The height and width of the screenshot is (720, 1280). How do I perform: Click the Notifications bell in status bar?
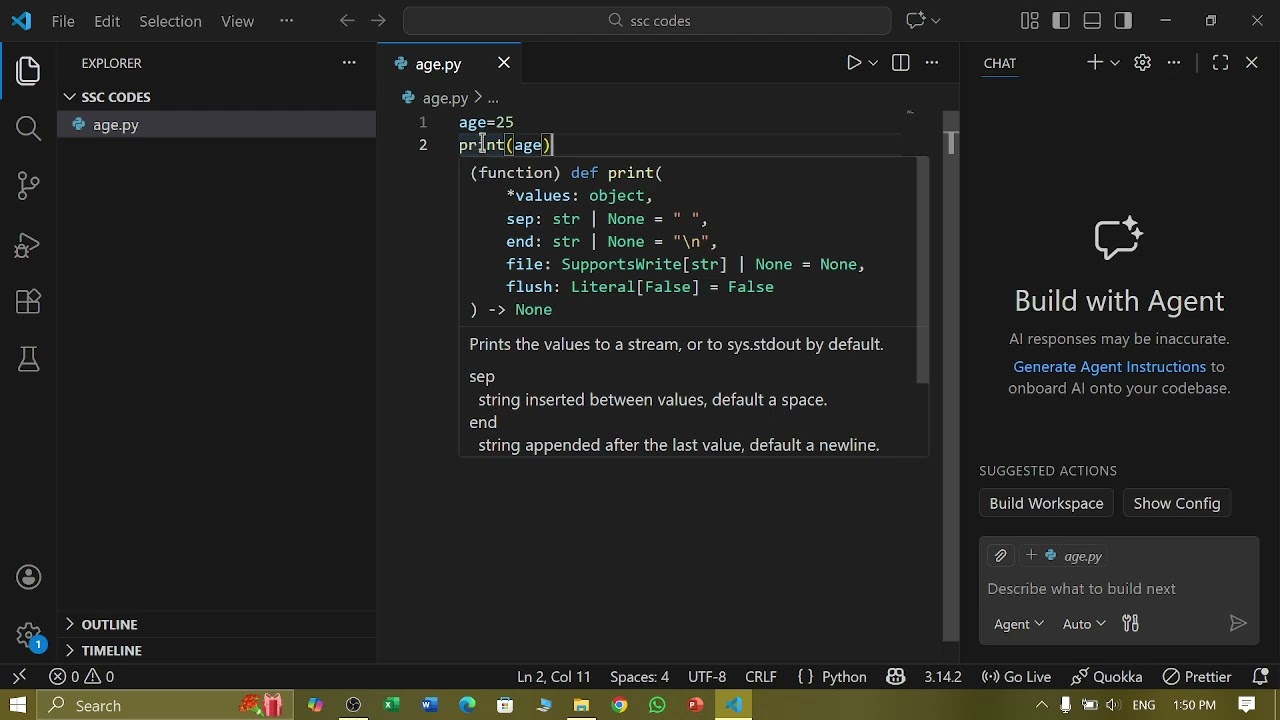[x=1260, y=677]
